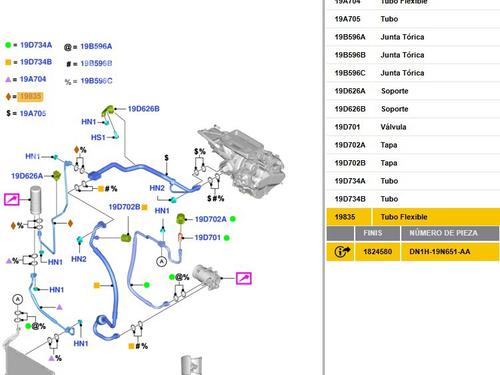Click the magenta link box near the compressor
500x375 pixels.
tap(244, 278)
